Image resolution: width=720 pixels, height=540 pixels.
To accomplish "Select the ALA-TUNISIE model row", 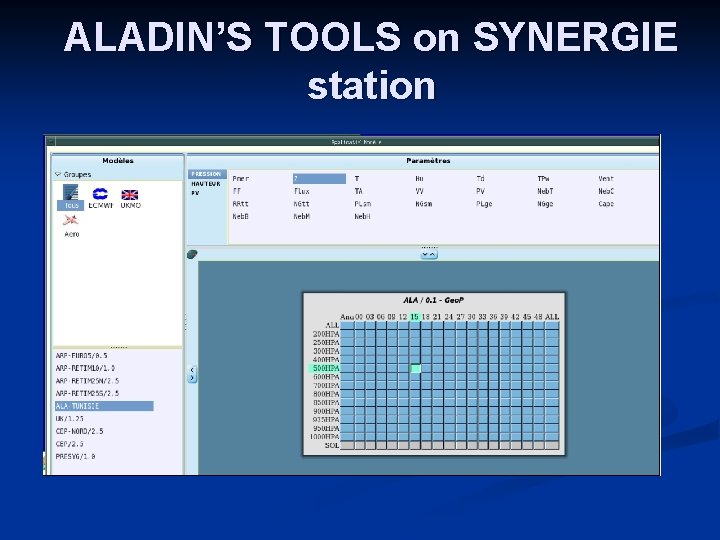I will pos(104,406).
